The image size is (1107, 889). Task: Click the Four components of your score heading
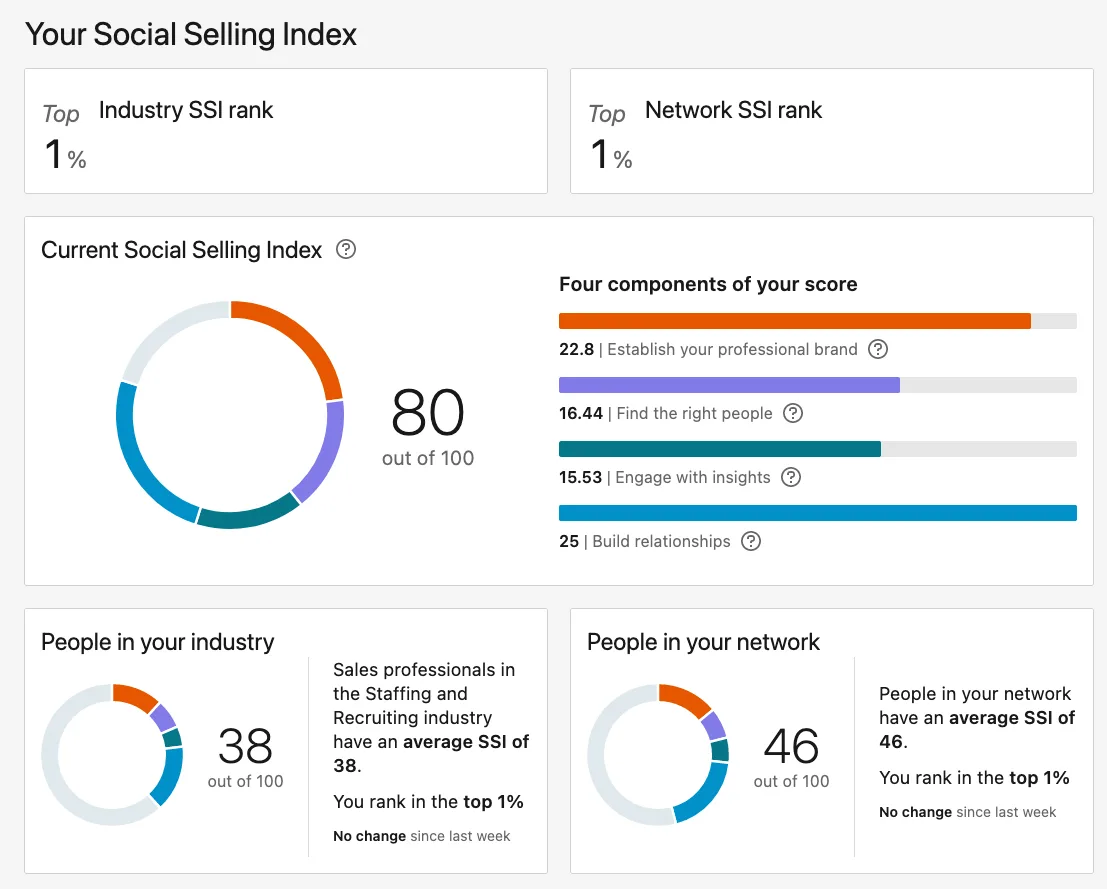tap(707, 284)
